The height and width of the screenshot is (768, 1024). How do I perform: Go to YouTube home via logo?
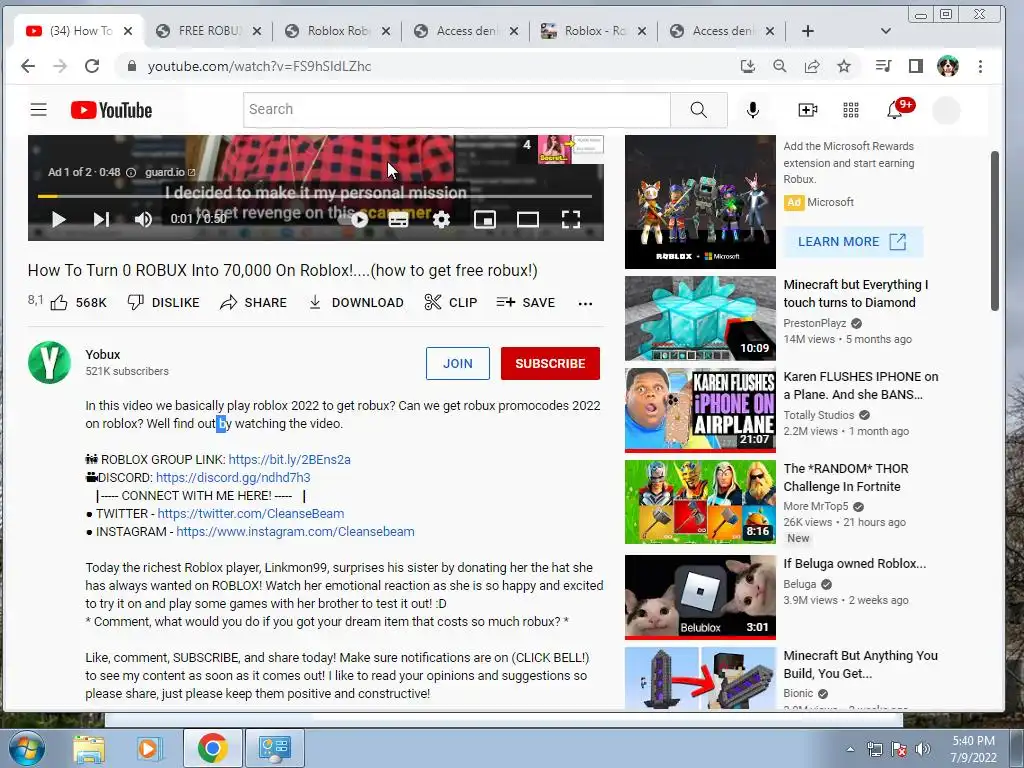click(x=112, y=110)
